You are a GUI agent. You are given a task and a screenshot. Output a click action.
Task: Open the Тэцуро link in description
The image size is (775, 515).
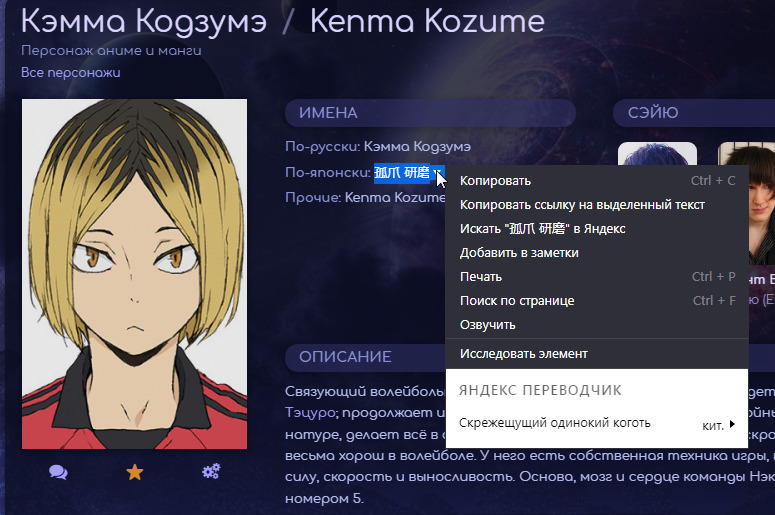310,413
